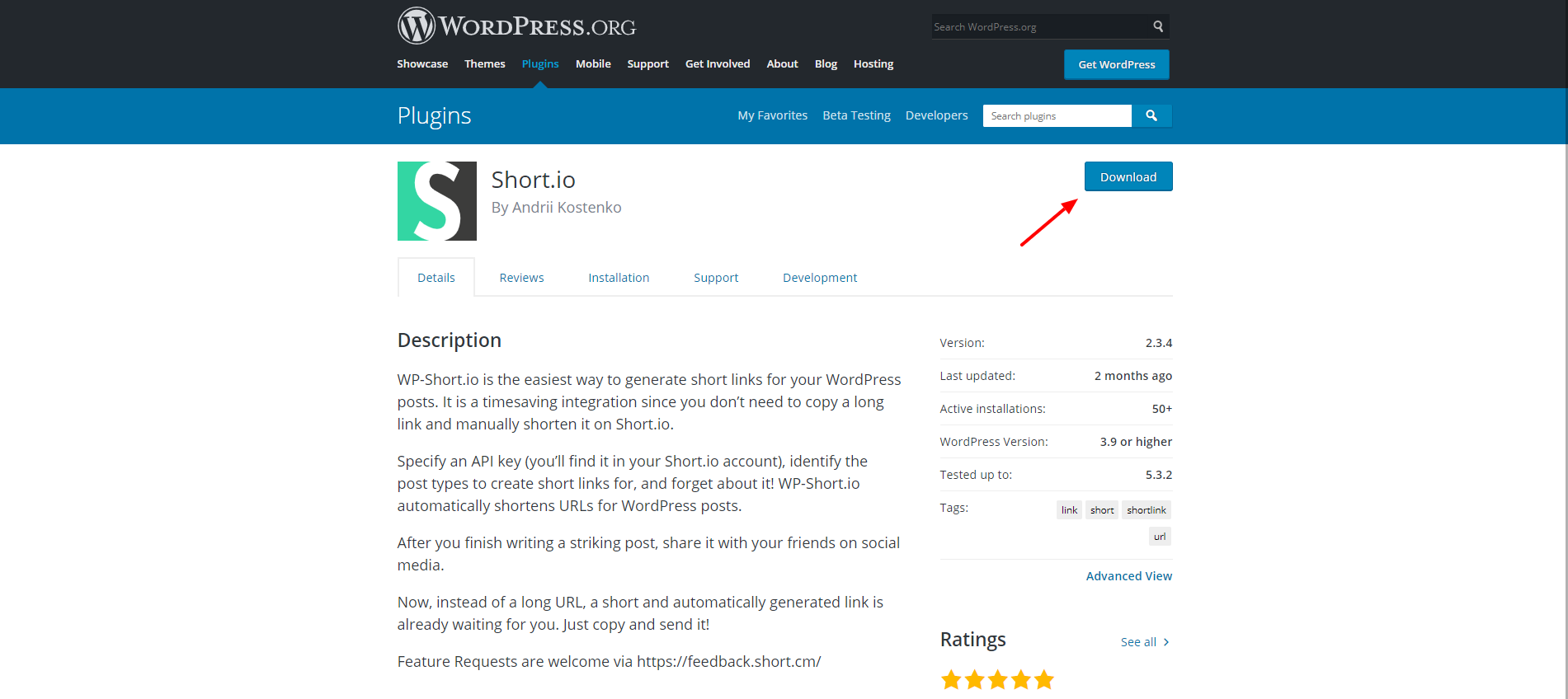The image size is (1568, 699).
Task: Click the url tag
Action: point(1159,537)
